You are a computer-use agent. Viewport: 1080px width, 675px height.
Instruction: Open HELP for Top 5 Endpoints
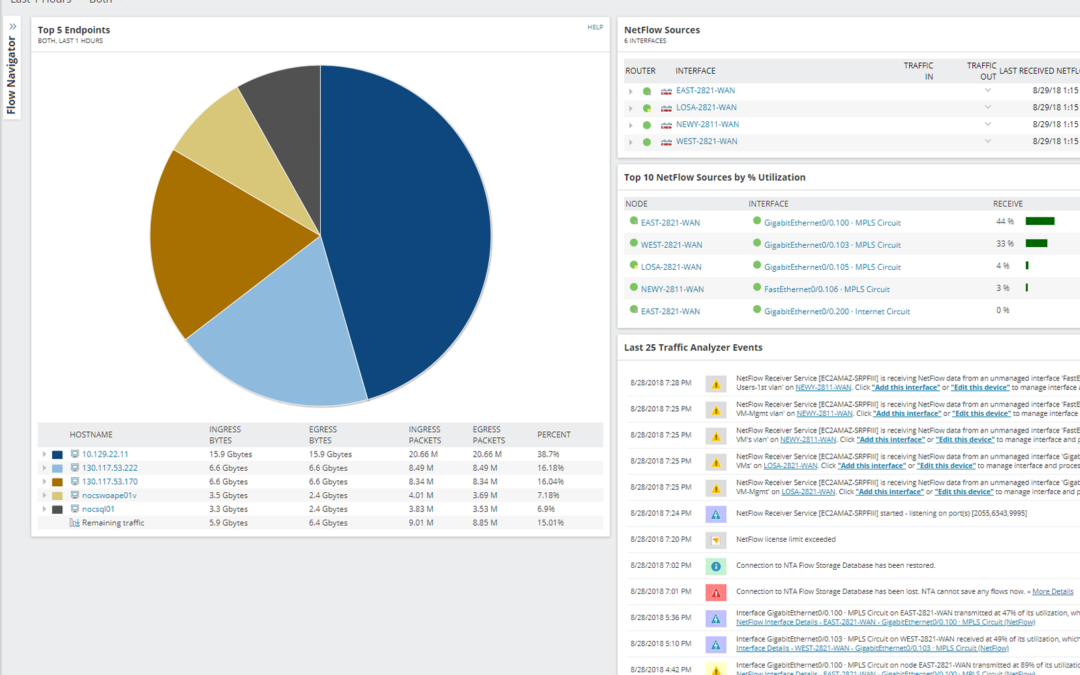pyautogui.click(x=595, y=28)
